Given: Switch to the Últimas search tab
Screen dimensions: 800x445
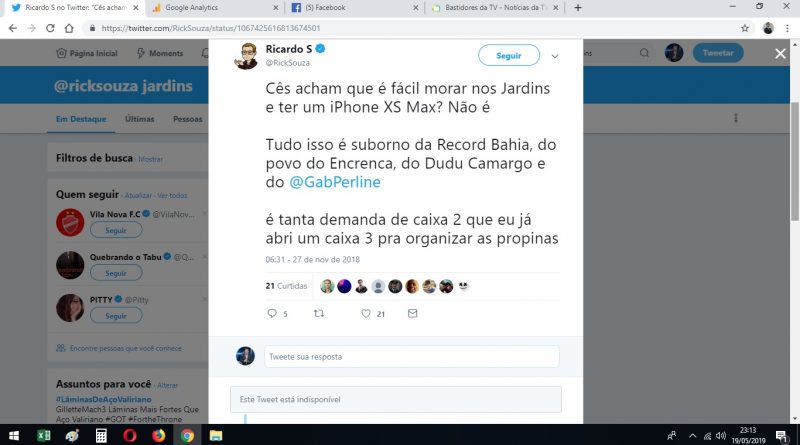Looking at the screenshot, I should pos(139,119).
